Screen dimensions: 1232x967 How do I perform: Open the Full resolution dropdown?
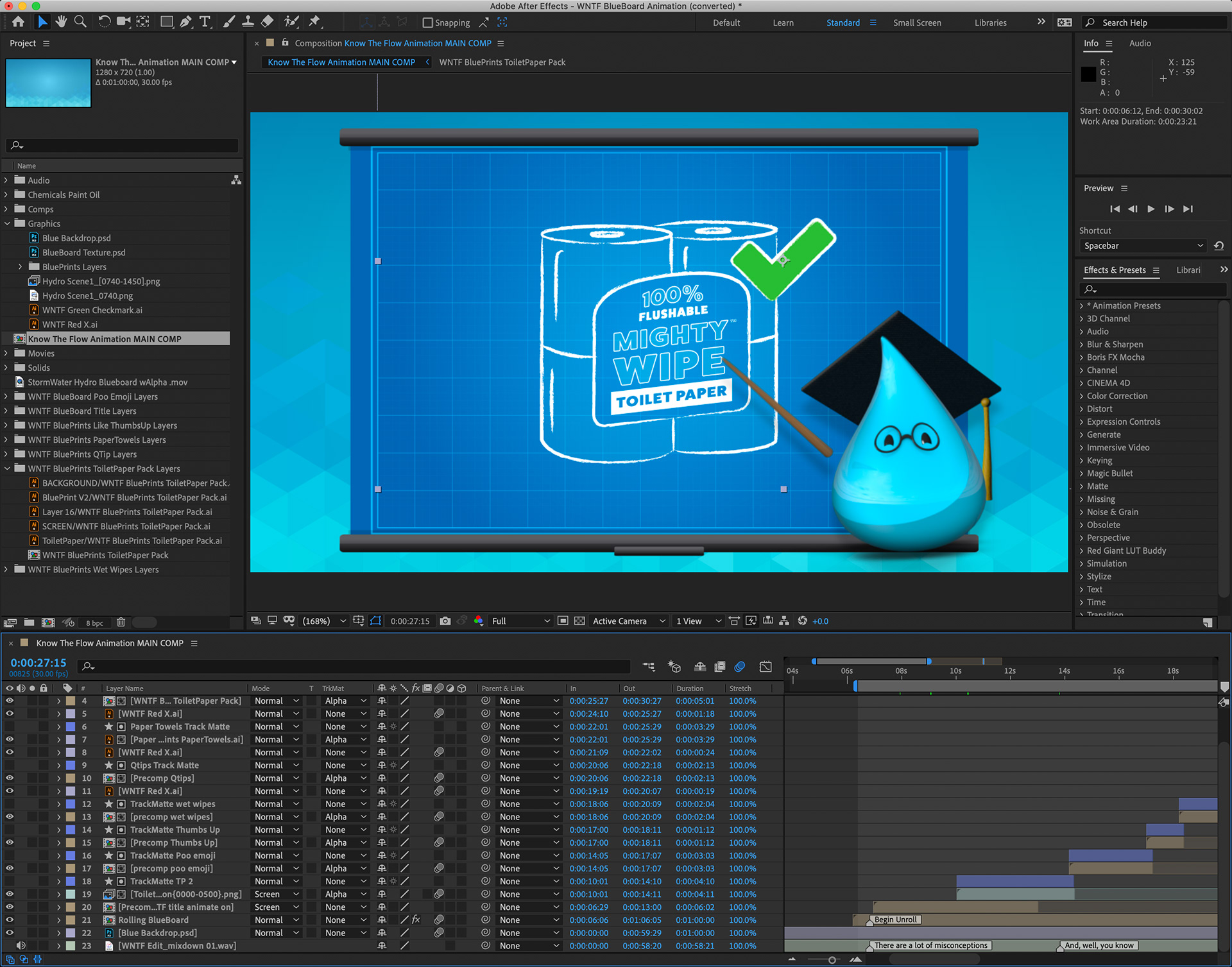point(520,621)
